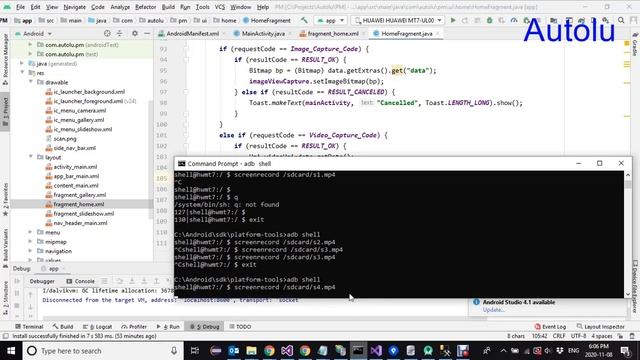Open notification center icon

pos(625,351)
